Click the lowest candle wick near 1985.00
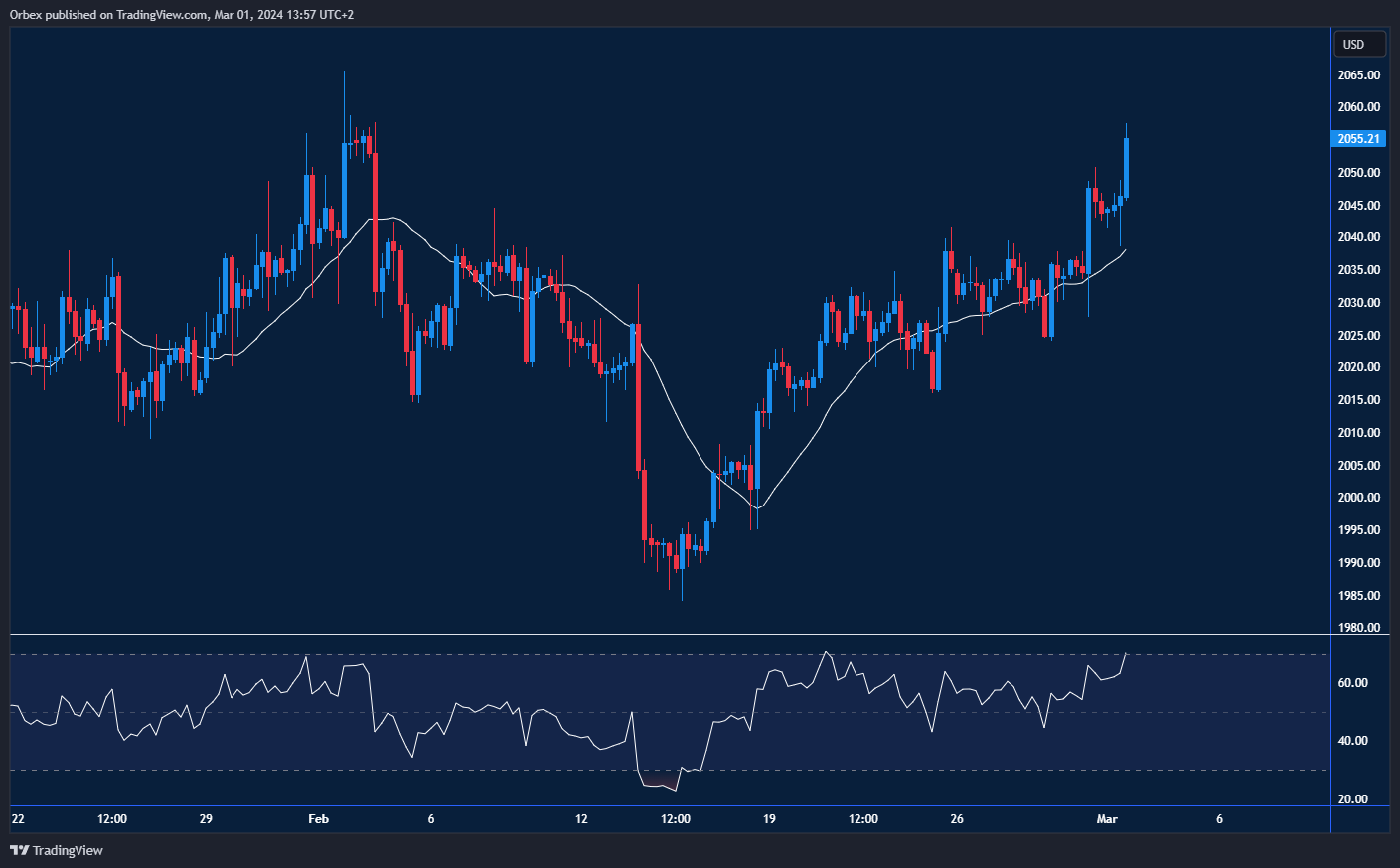The width and height of the screenshot is (1400, 868). click(682, 592)
